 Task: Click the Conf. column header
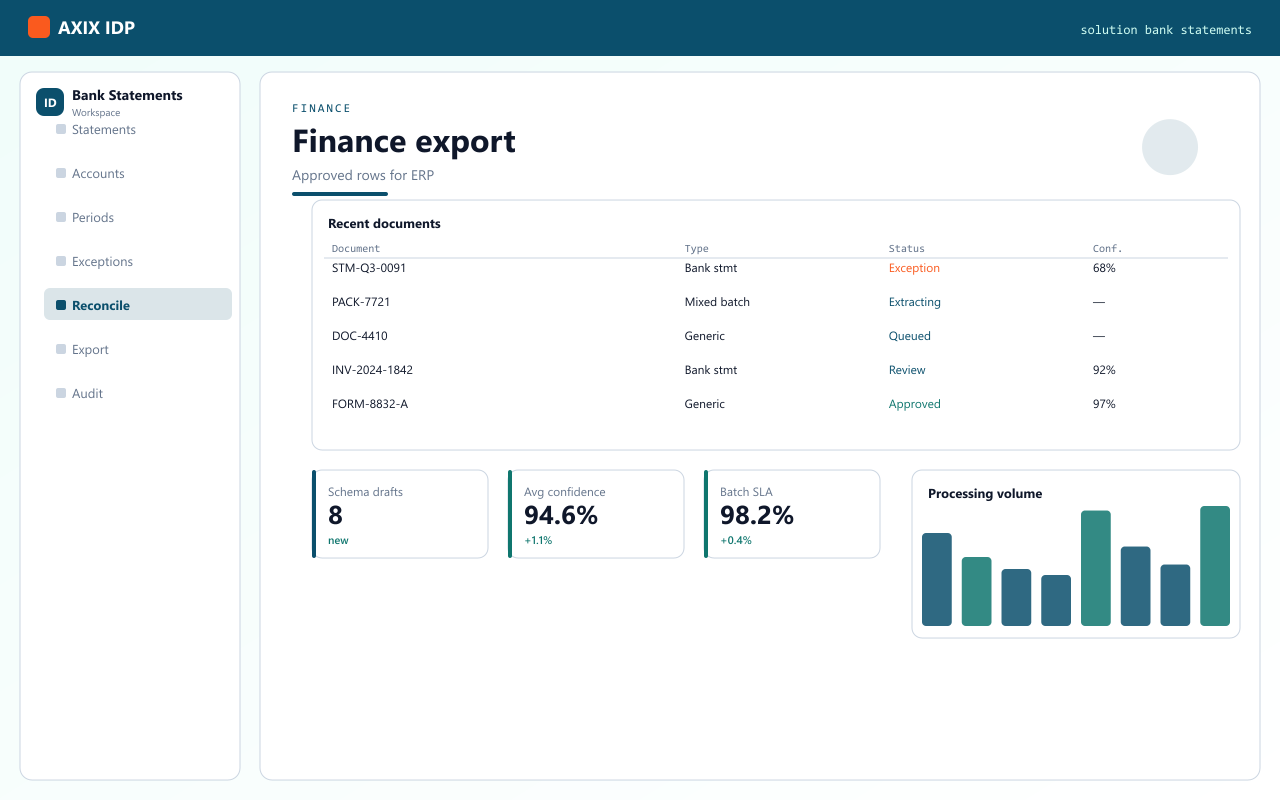tap(1108, 248)
